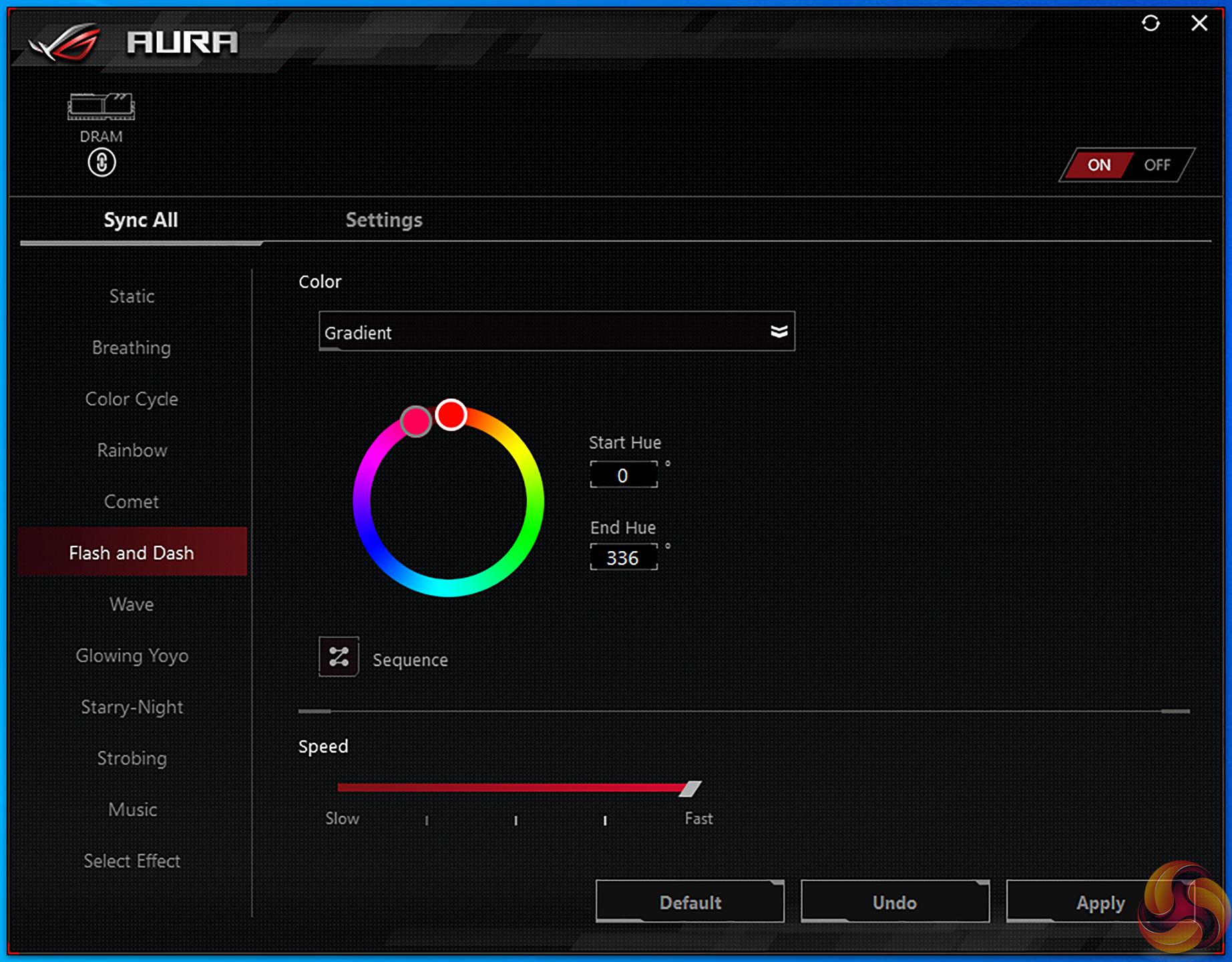Click the pink end hue handle

tap(415, 421)
